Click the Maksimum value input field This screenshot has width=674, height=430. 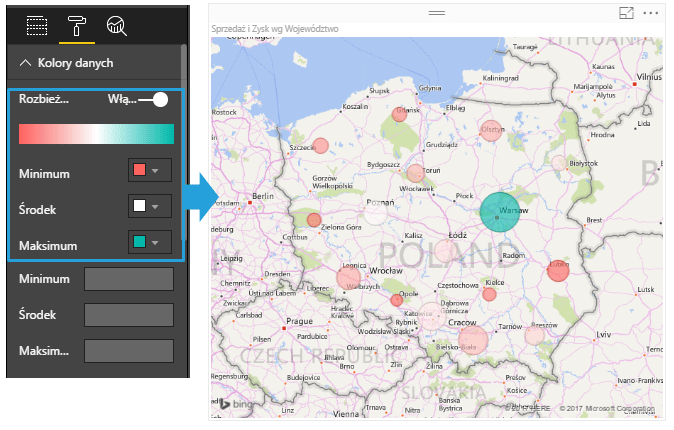pyautogui.click(x=127, y=351)
